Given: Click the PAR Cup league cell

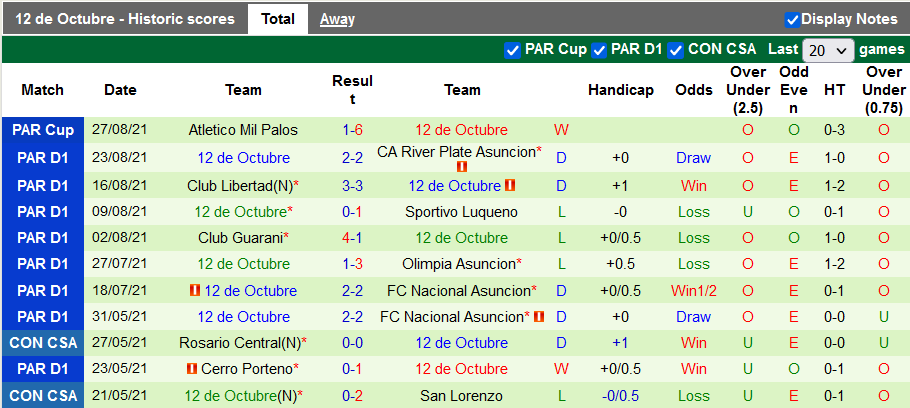Looking at the screenshot, I should [43, 130].
